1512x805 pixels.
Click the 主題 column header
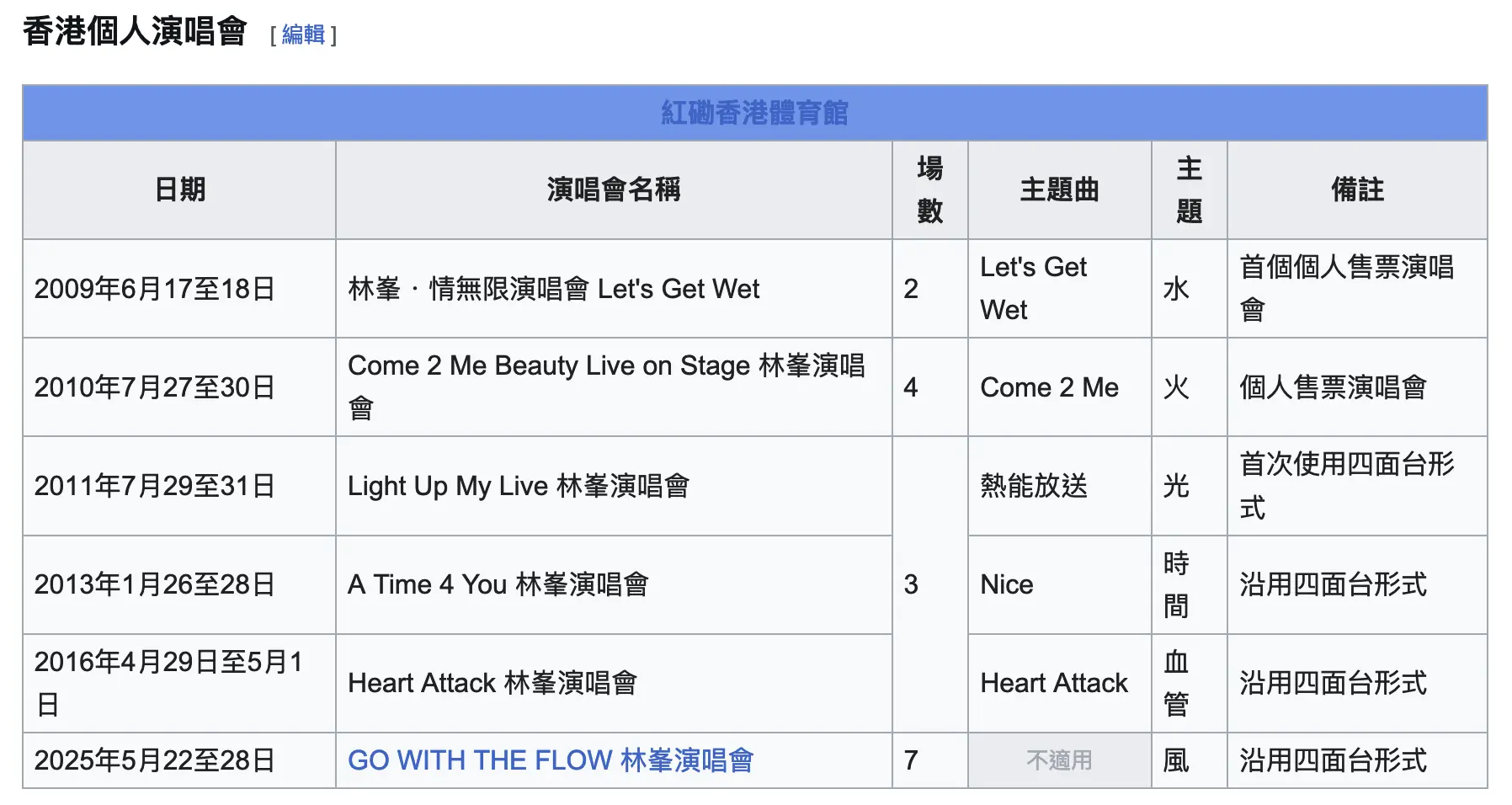click(x=1190, y=189)
